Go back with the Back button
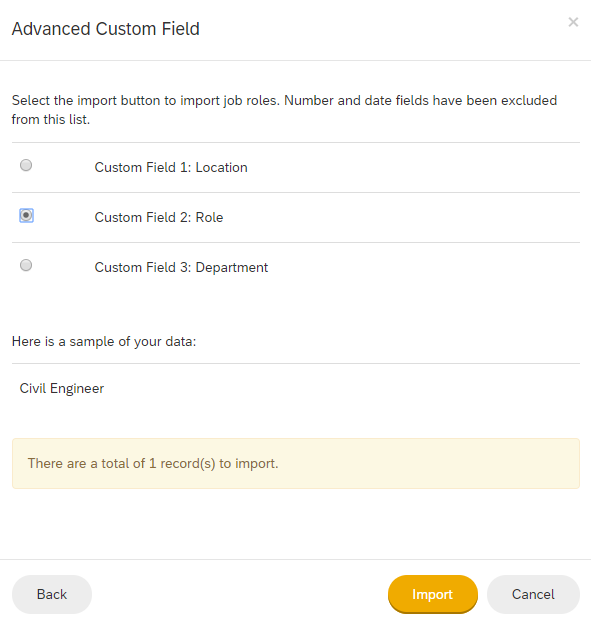The image size is (591, 628). click(x=52, y=594)
